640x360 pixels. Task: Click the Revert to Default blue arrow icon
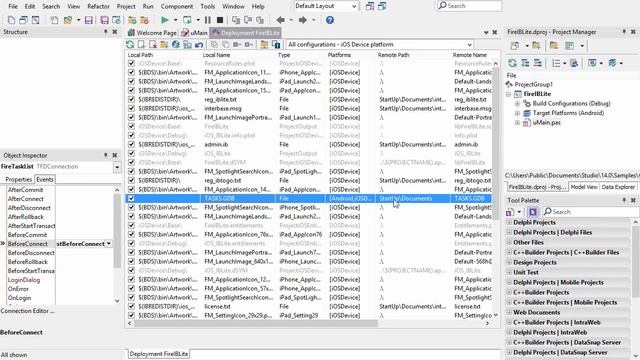click(x=199, y=44)
